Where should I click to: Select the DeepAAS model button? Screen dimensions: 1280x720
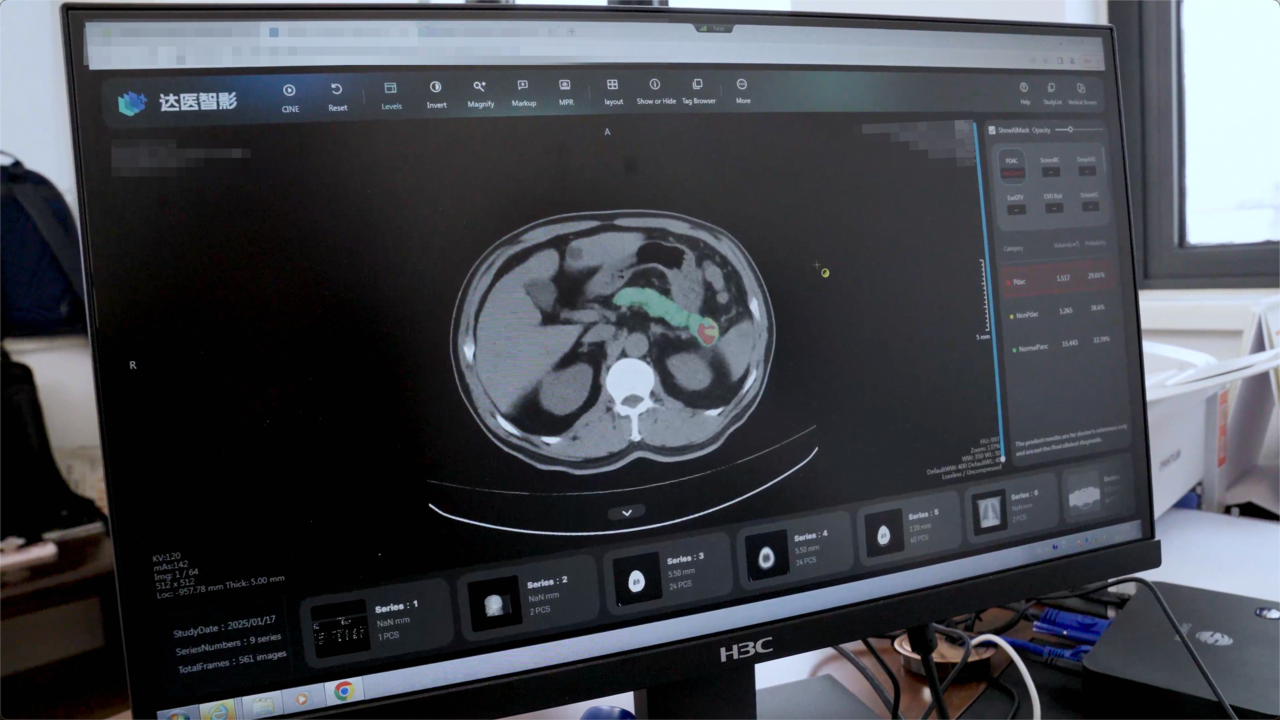click(1087, 166)
